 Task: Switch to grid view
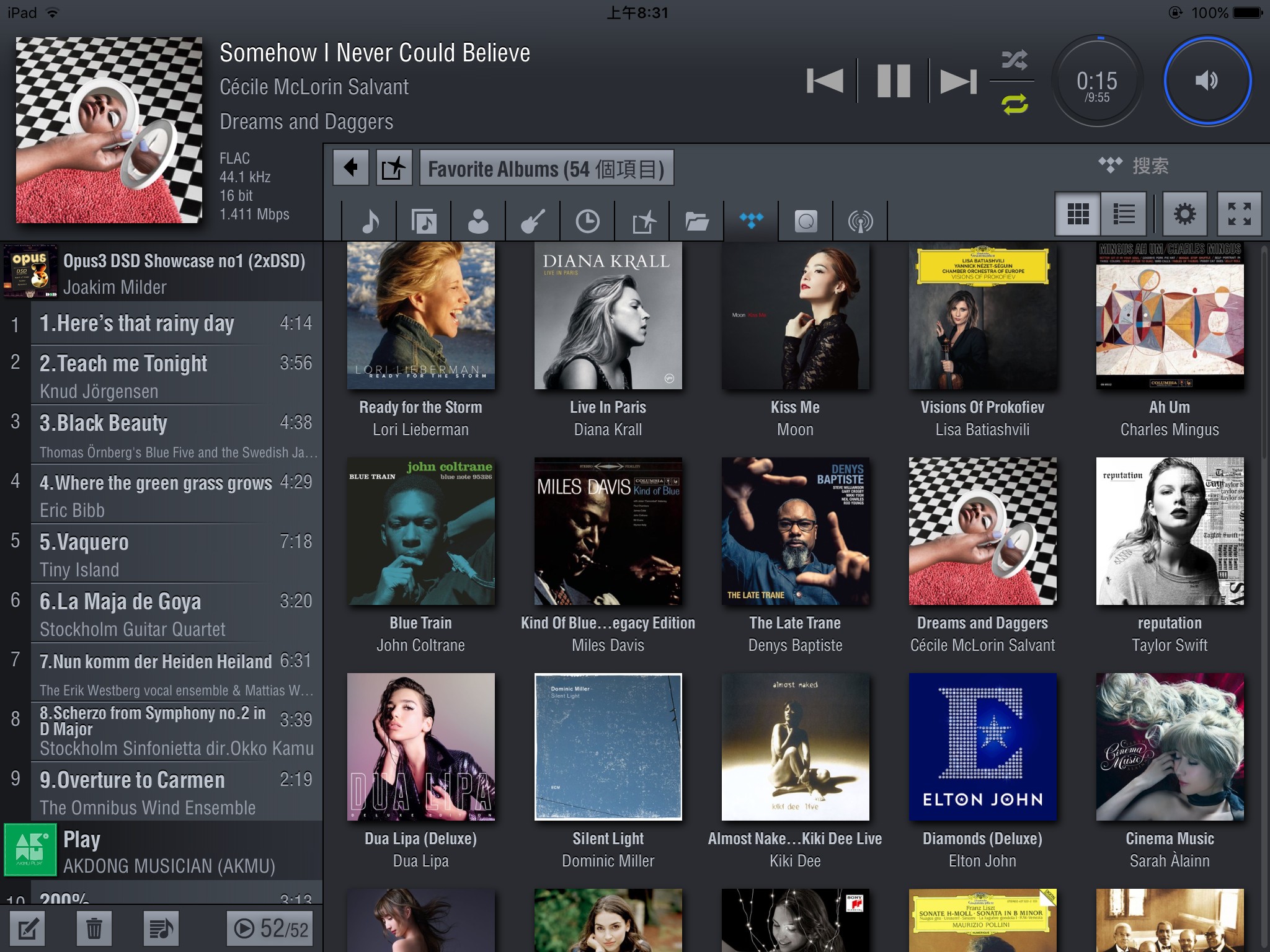coord(1078,214)
